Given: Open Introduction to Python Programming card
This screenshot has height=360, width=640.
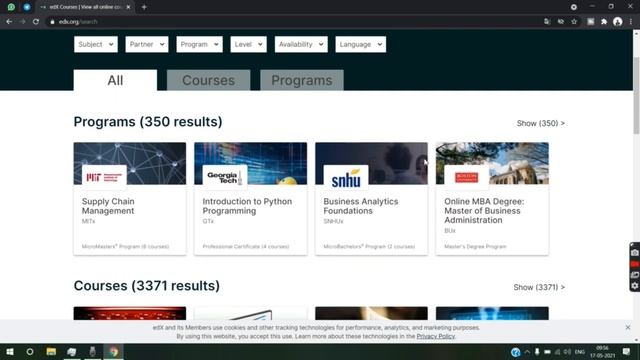Looking at the screenshot, I should tap(251, 199).
